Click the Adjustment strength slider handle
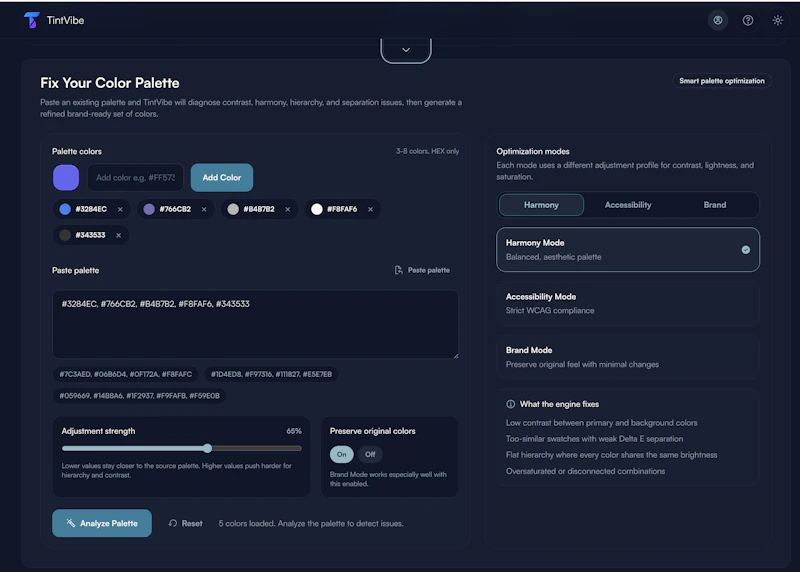800x572 pixels. click(x=207, y=448)
